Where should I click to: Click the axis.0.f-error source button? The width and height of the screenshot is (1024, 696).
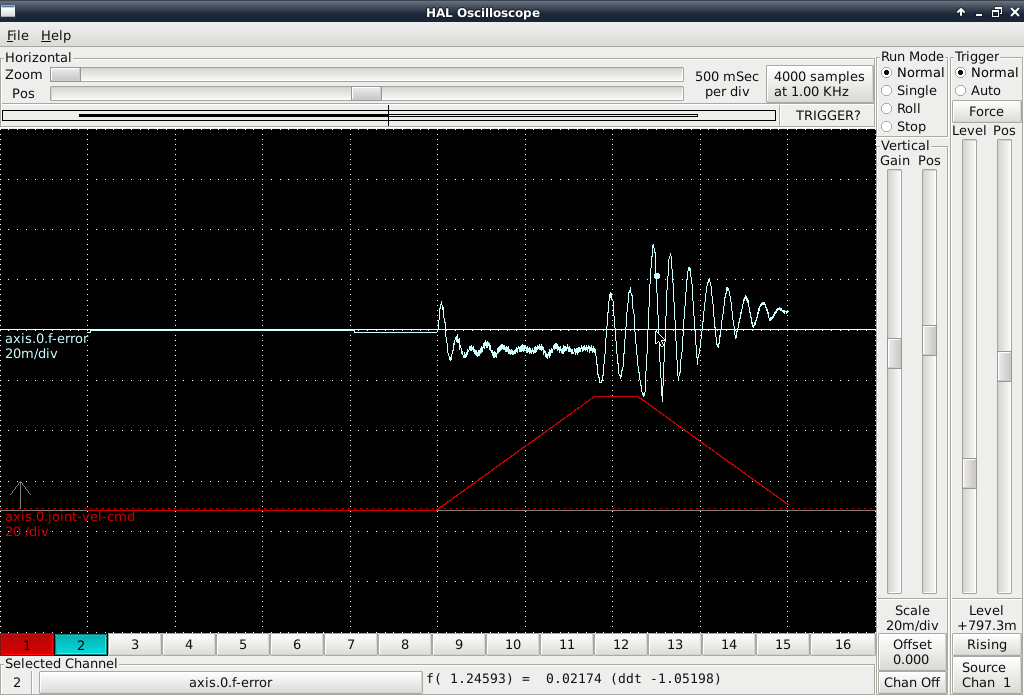coord(231,682)
